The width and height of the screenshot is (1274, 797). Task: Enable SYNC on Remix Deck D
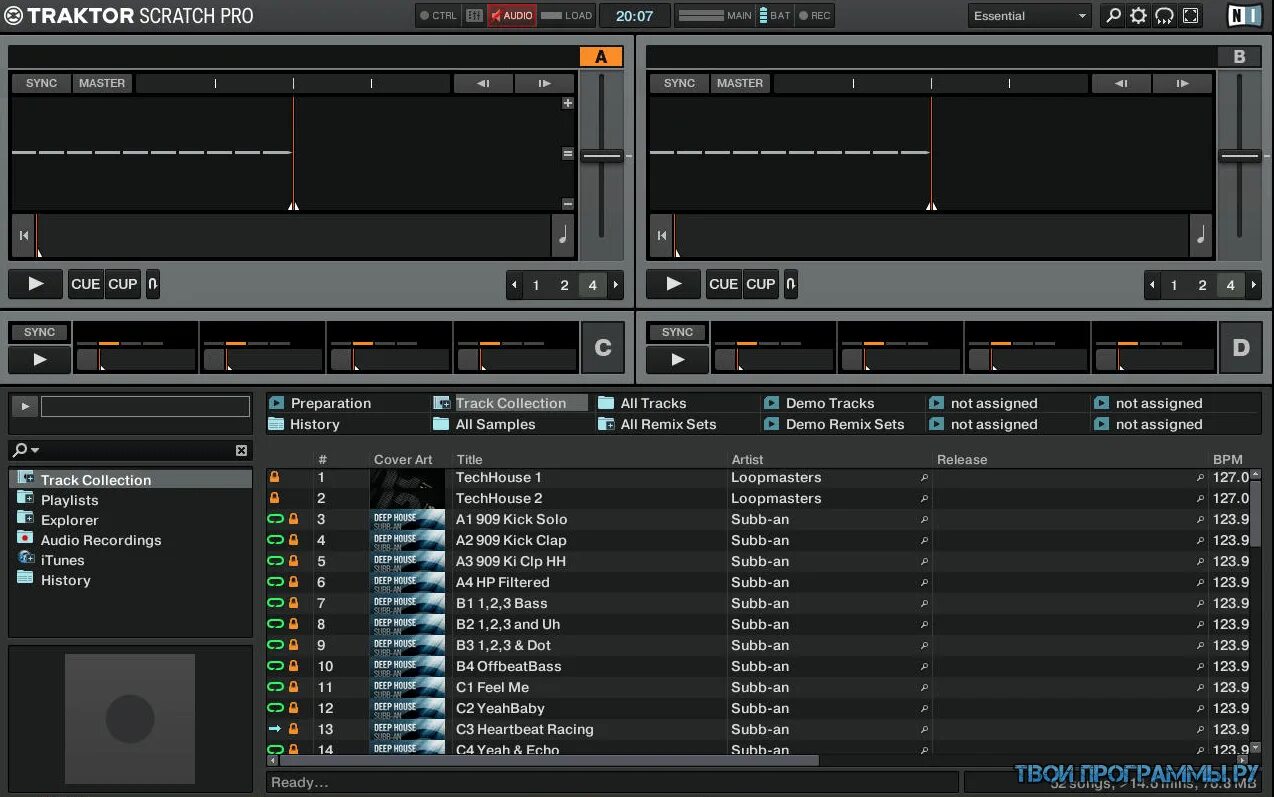(x=678, y=333)
